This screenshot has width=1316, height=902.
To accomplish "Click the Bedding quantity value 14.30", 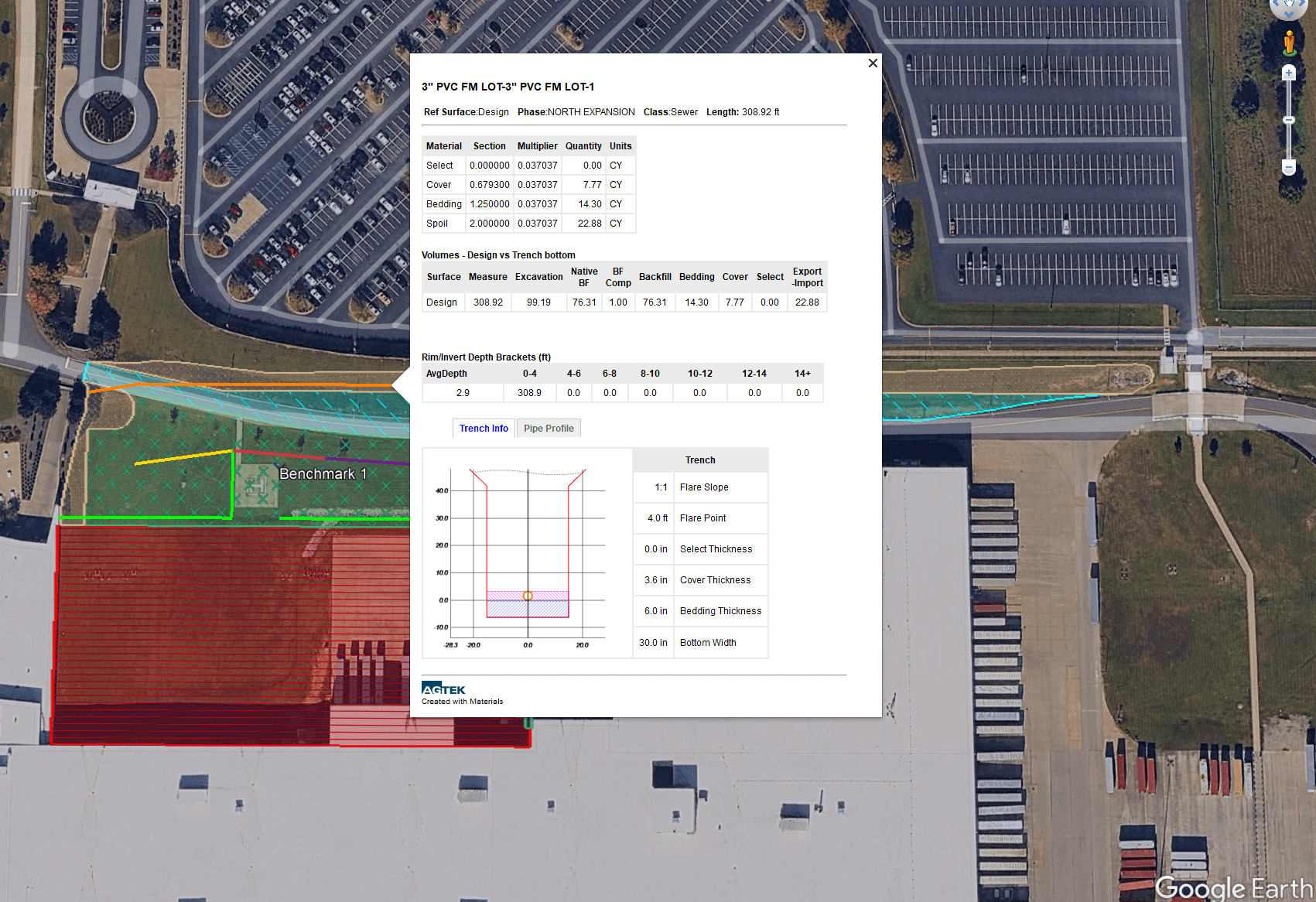I will click(590, 204).
